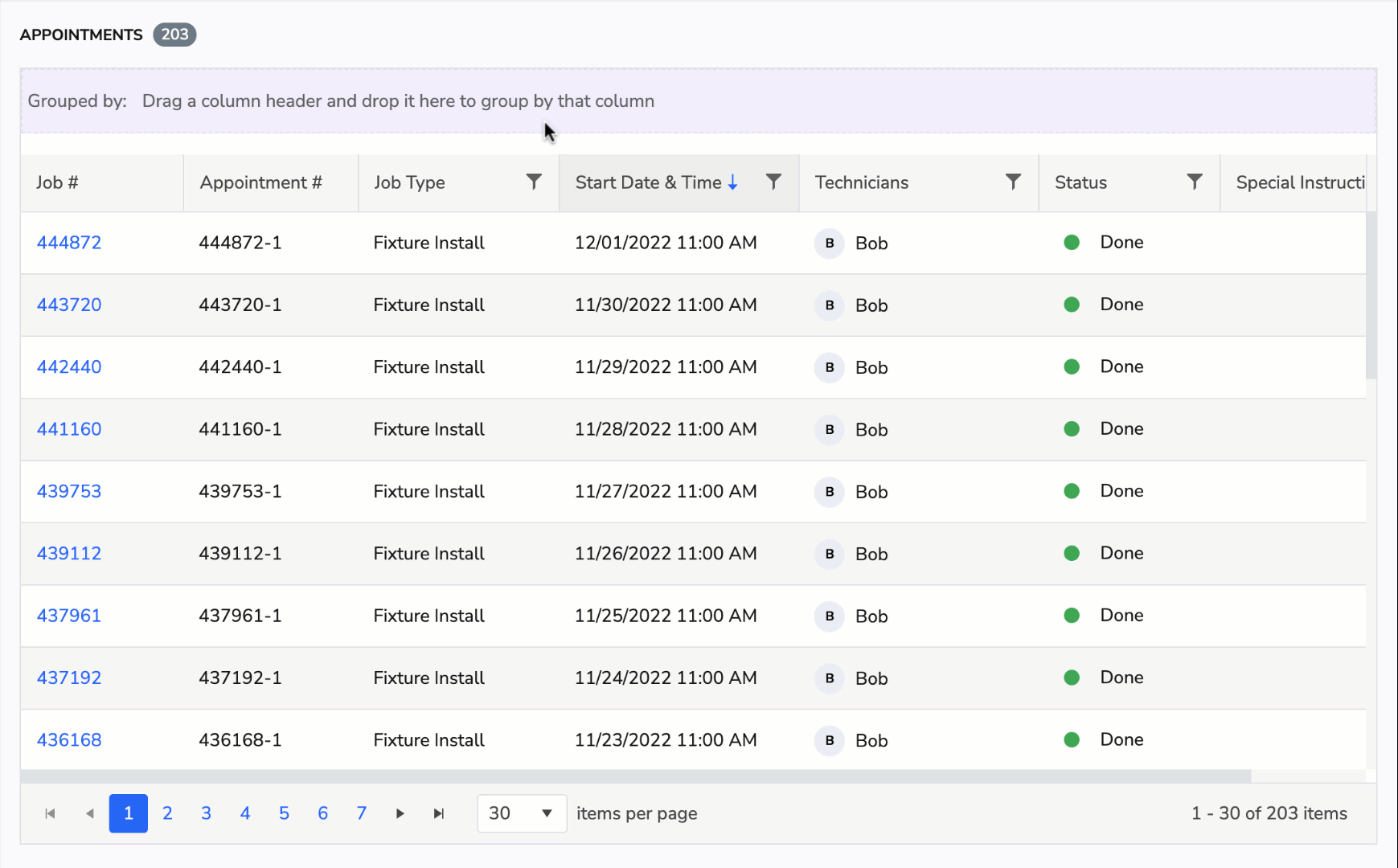
Task: Click the horizontal scrollbar of the table
Action: [x=635, y=776]
